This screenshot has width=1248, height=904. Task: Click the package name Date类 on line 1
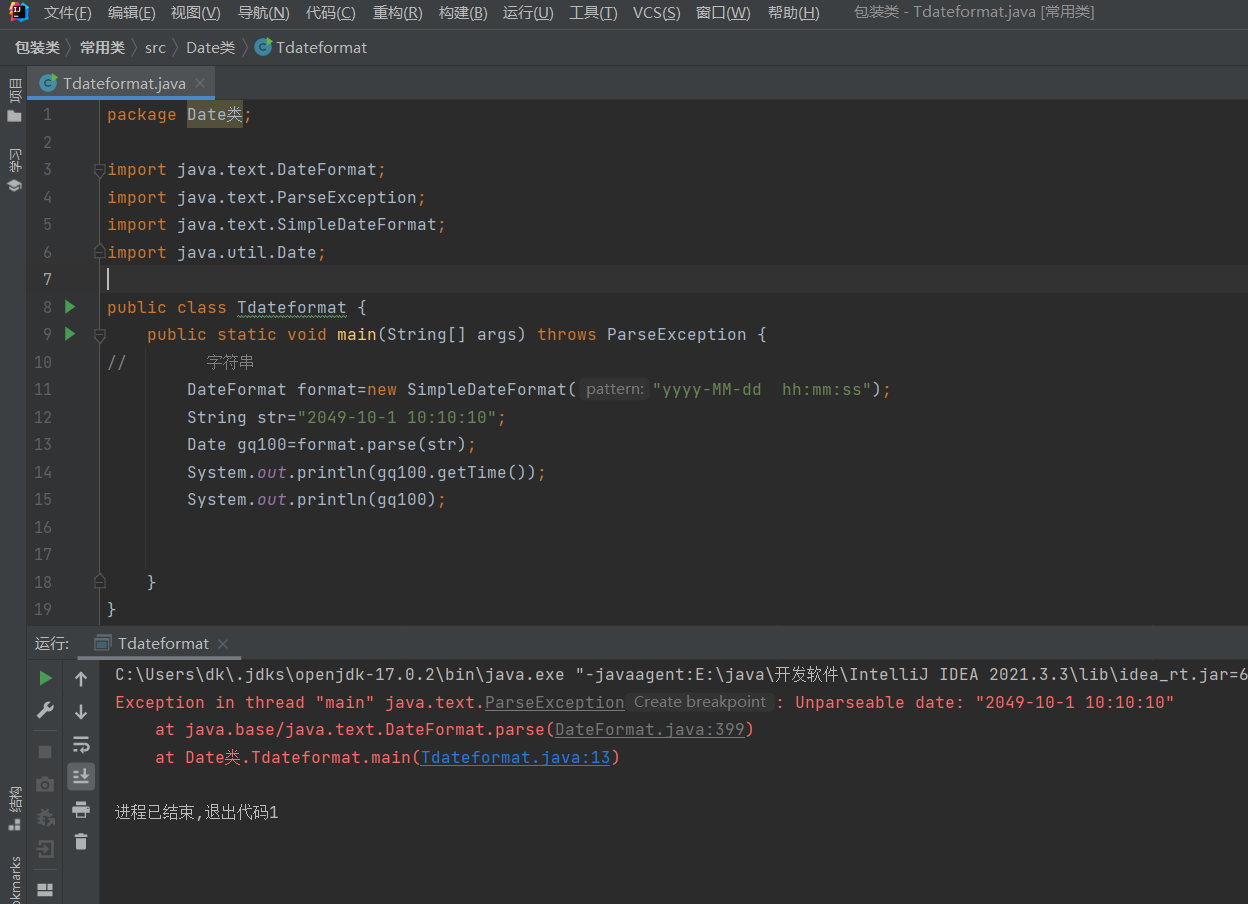[215, 115]
